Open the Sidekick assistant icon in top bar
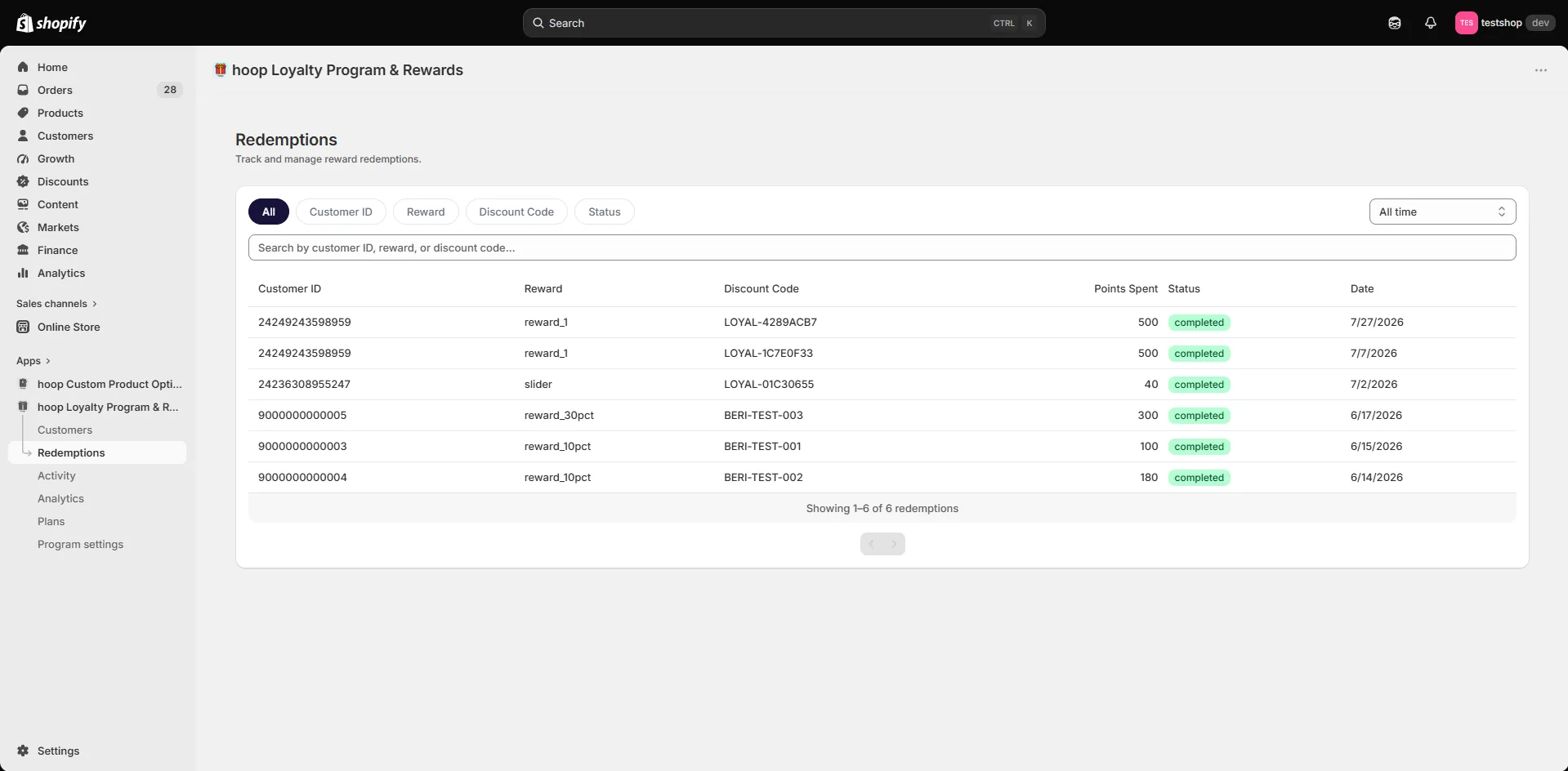 (1395, 23)
